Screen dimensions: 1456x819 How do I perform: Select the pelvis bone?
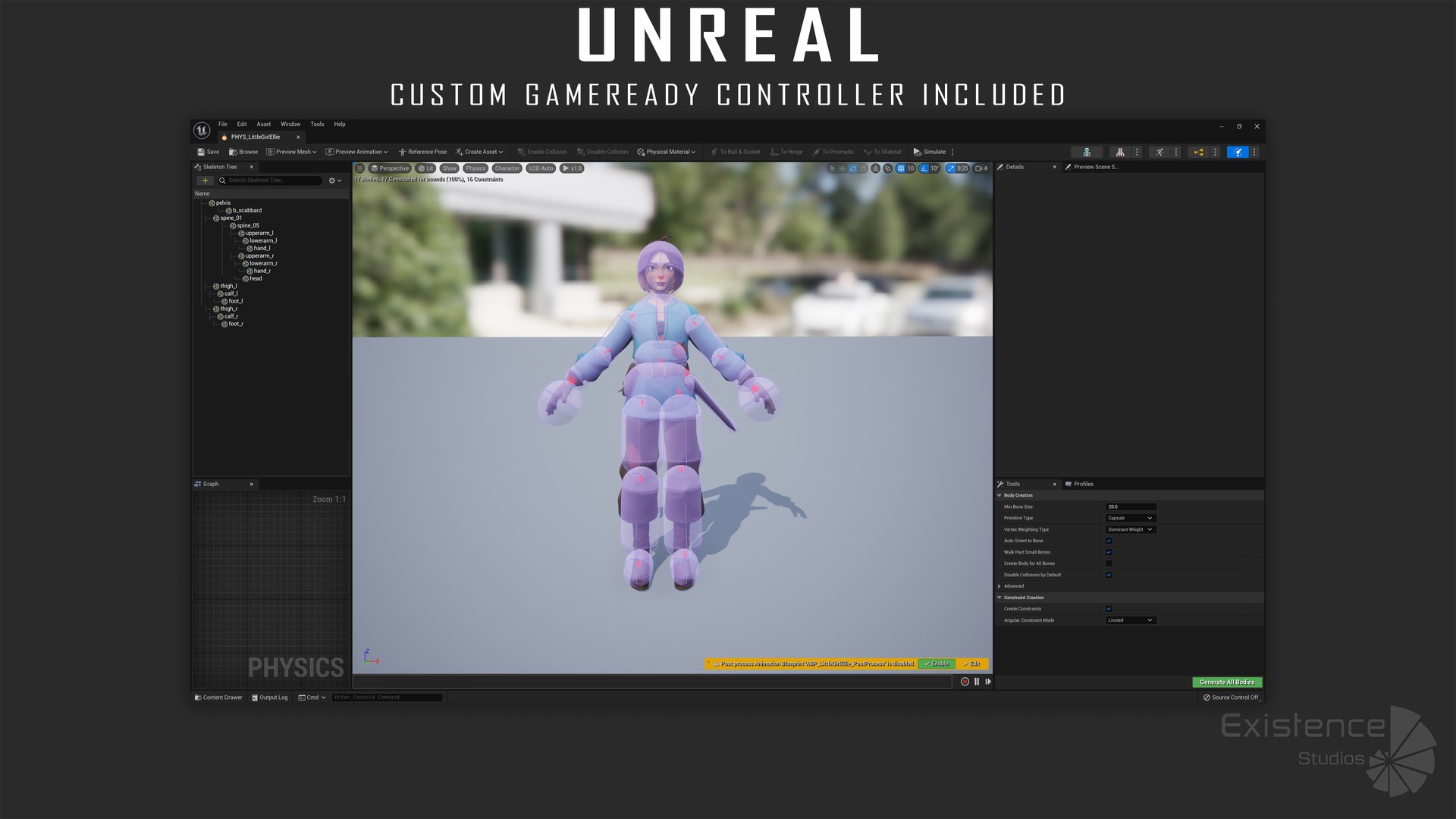tap(222, 202)
